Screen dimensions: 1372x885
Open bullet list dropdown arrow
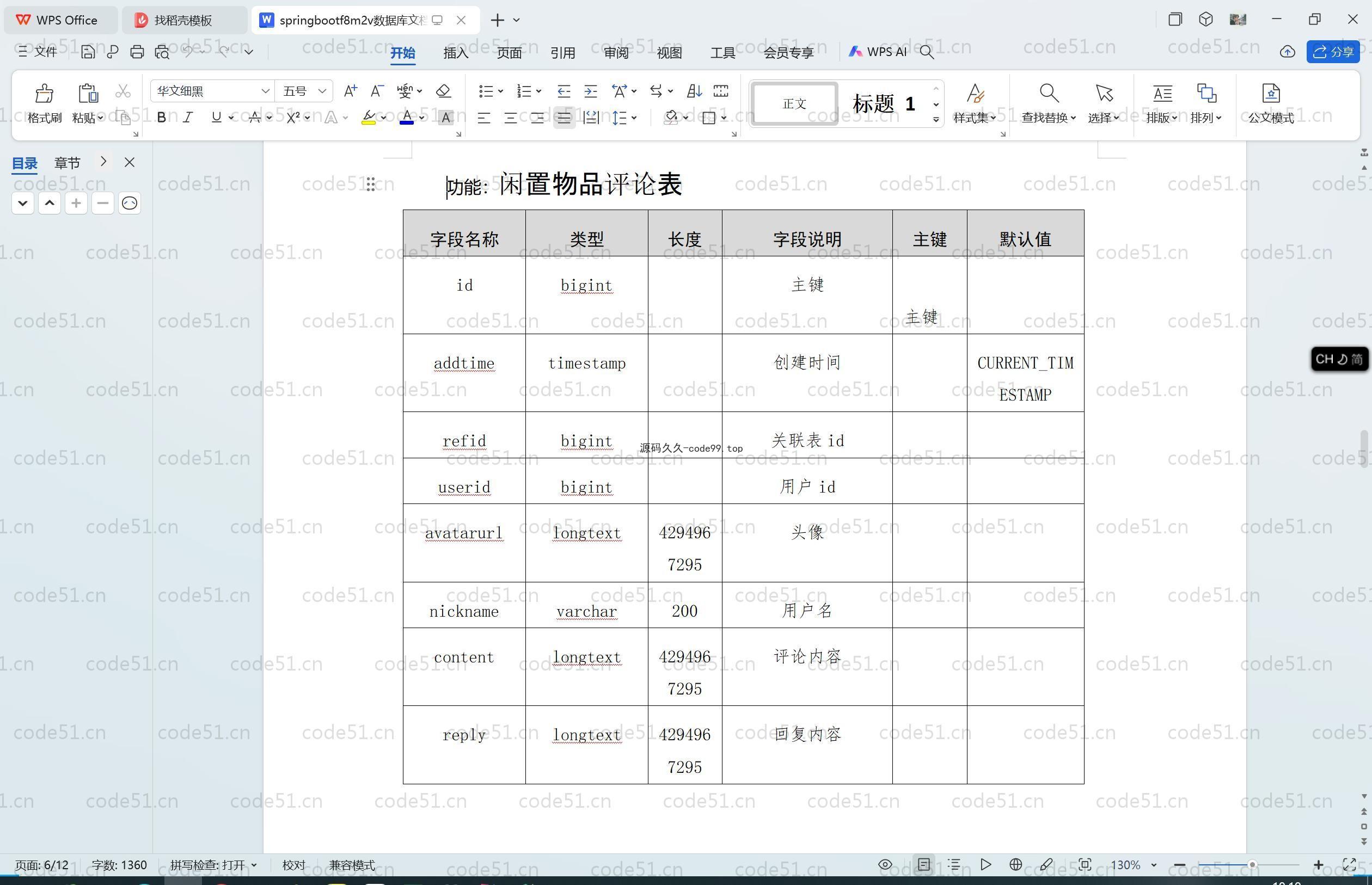click(x=501, y=91)
